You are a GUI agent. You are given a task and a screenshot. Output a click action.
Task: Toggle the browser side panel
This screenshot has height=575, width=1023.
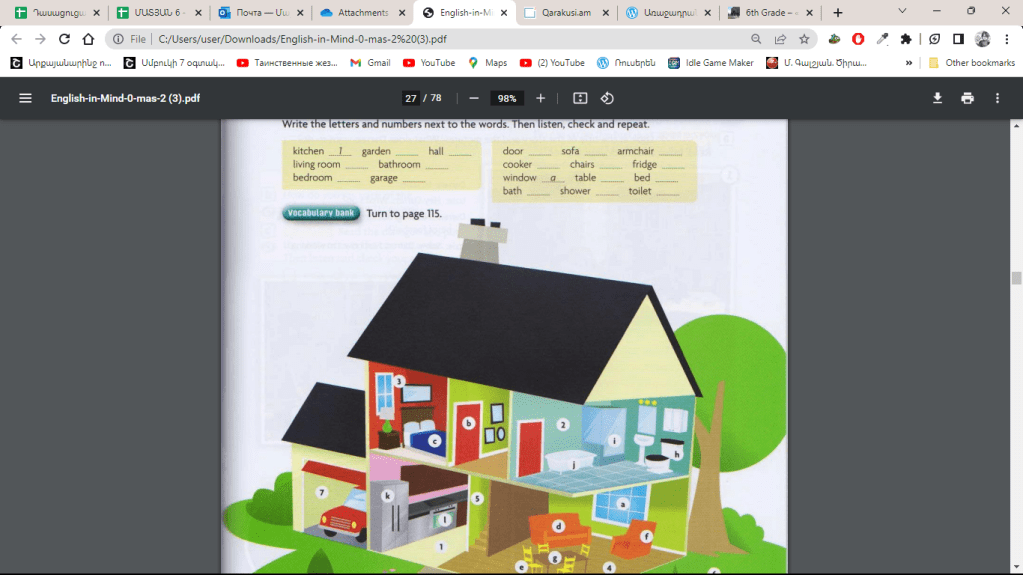tap(958, 39)
